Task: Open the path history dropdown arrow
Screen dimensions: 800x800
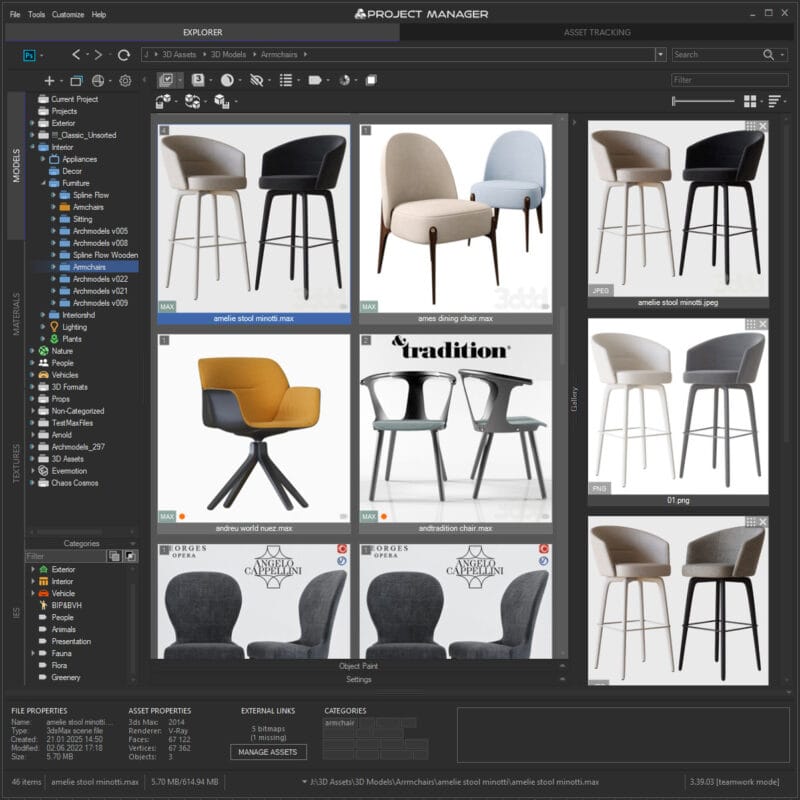Action: (660, 55)
